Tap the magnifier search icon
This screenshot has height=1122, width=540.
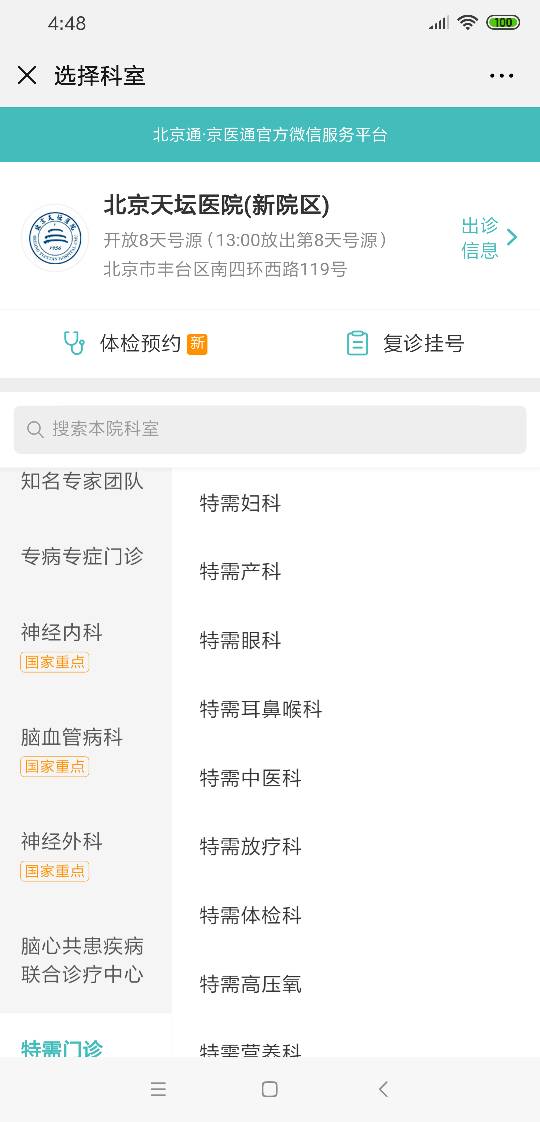coord(34,429)
